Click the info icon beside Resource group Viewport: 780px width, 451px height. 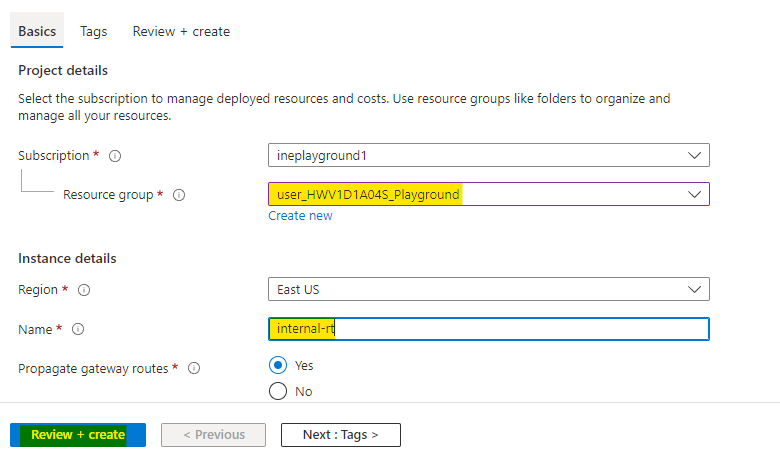click(x=177, y=195)
